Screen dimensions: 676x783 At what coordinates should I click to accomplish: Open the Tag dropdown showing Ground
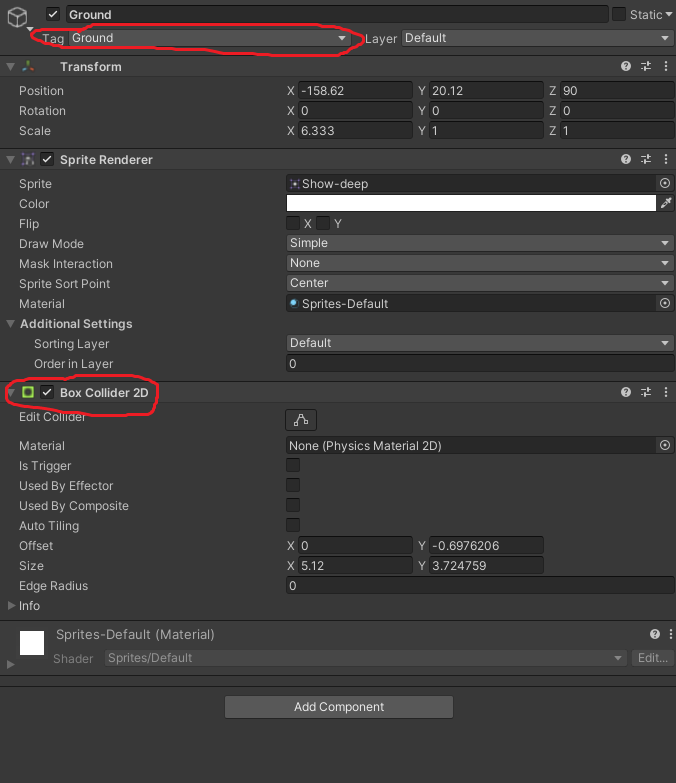pyautogui.click(x=210, y=38)
